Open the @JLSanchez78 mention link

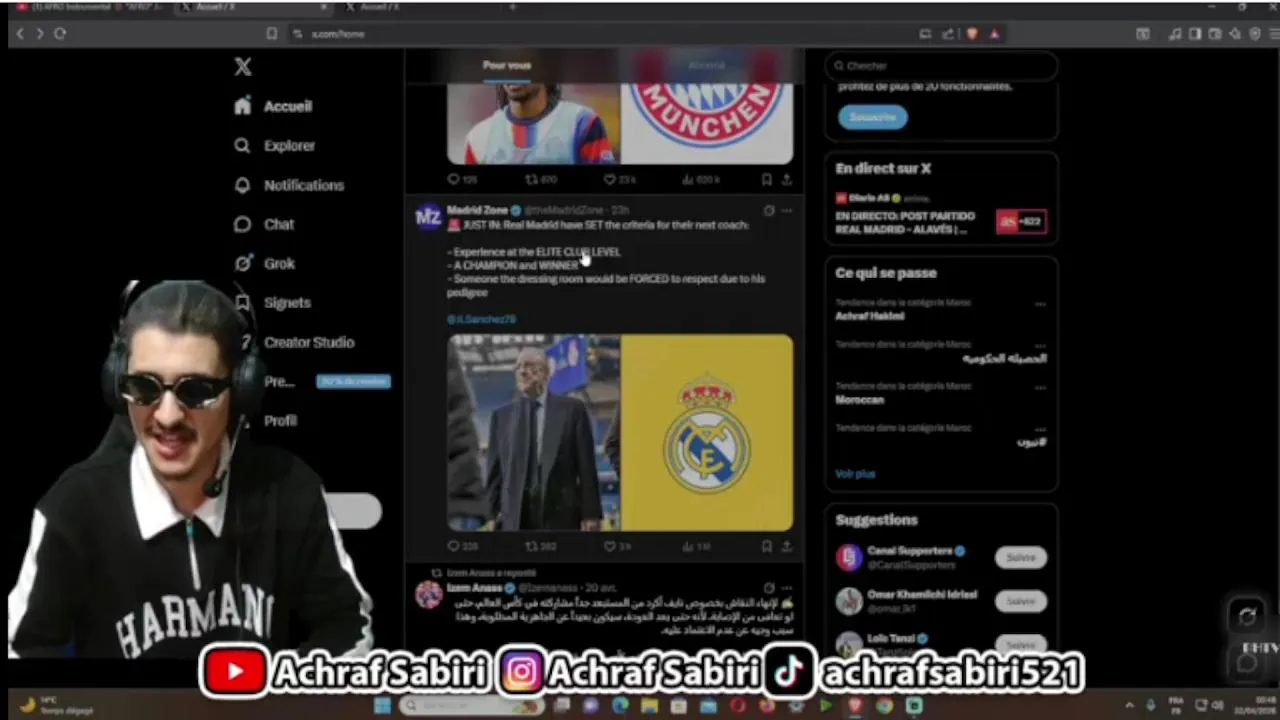481,319
